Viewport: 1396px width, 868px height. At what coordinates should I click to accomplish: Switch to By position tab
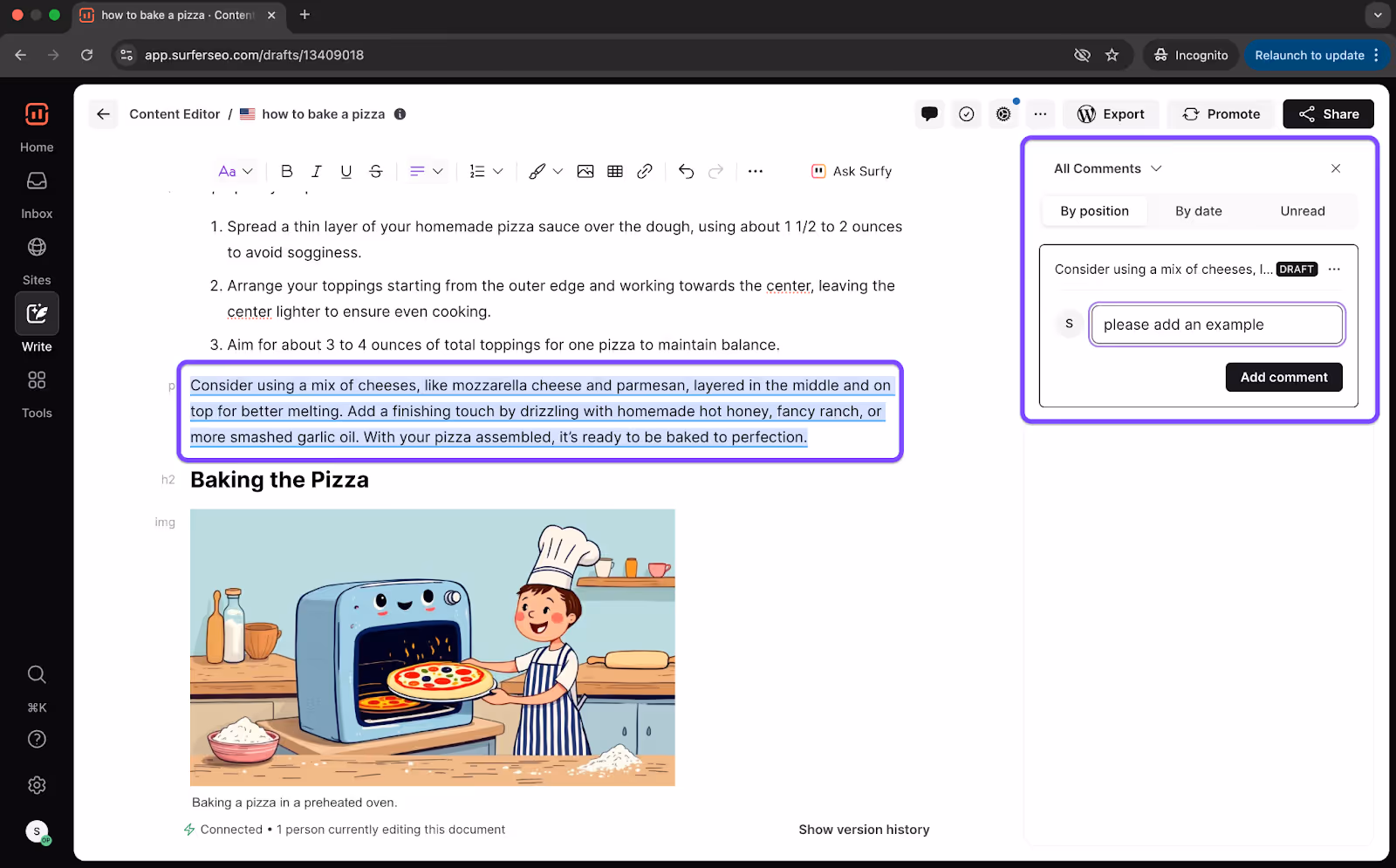[x=1094, y=211]
